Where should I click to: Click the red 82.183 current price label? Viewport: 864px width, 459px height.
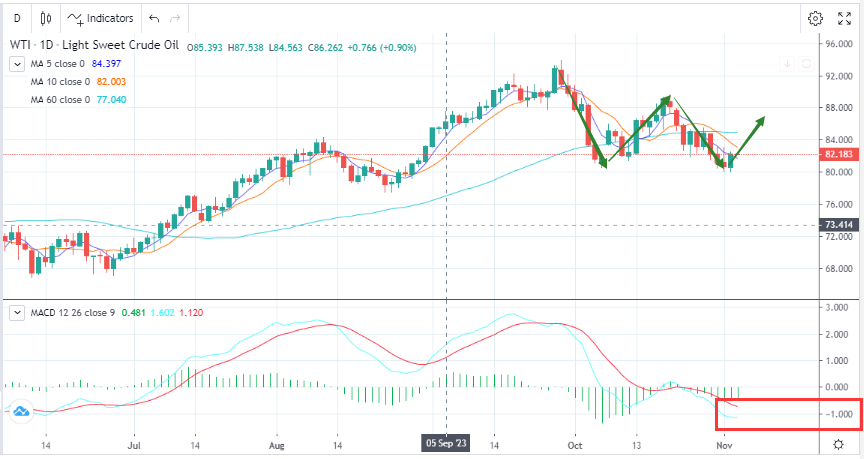coord(840,154)
